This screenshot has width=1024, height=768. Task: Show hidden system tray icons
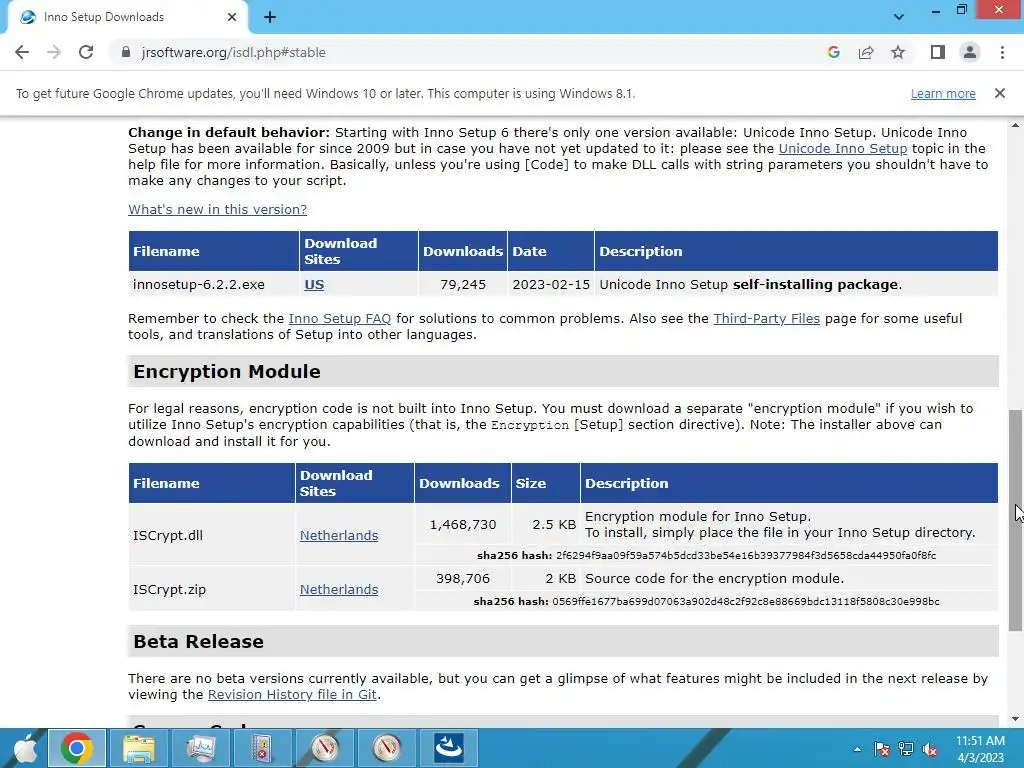(x=857, y=749)
